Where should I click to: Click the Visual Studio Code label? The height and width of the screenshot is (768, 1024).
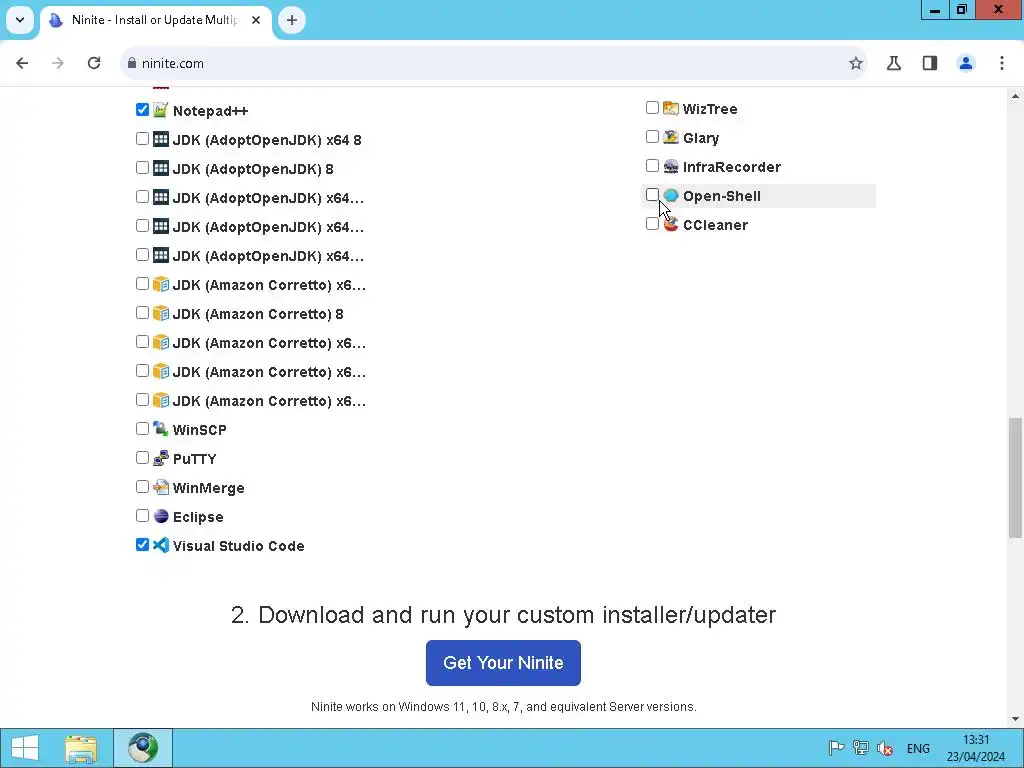[x=238, y=546]
